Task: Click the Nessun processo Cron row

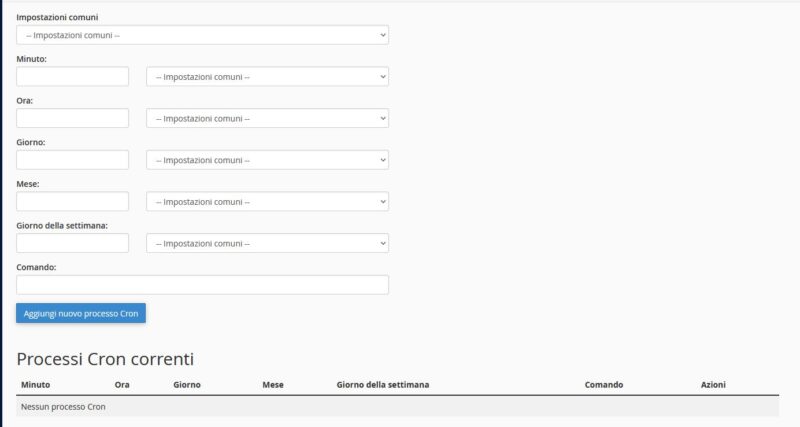Action: pos(397,407)
